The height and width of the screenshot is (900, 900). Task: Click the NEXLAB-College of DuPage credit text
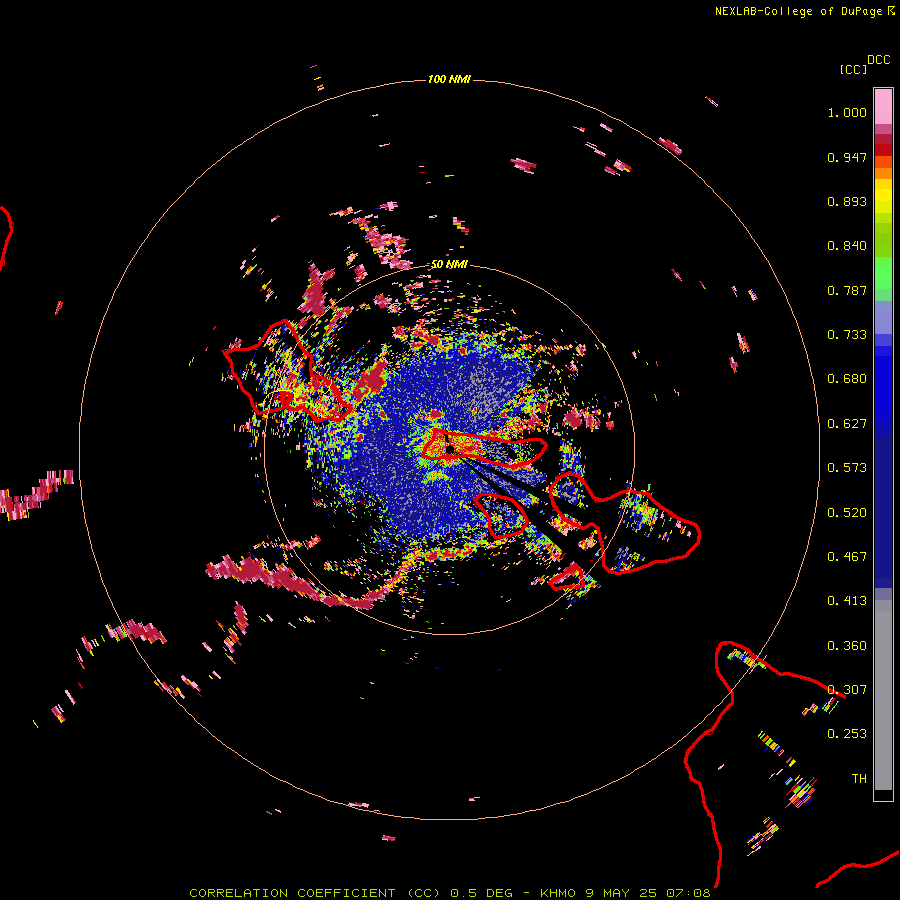coord(798,11)
